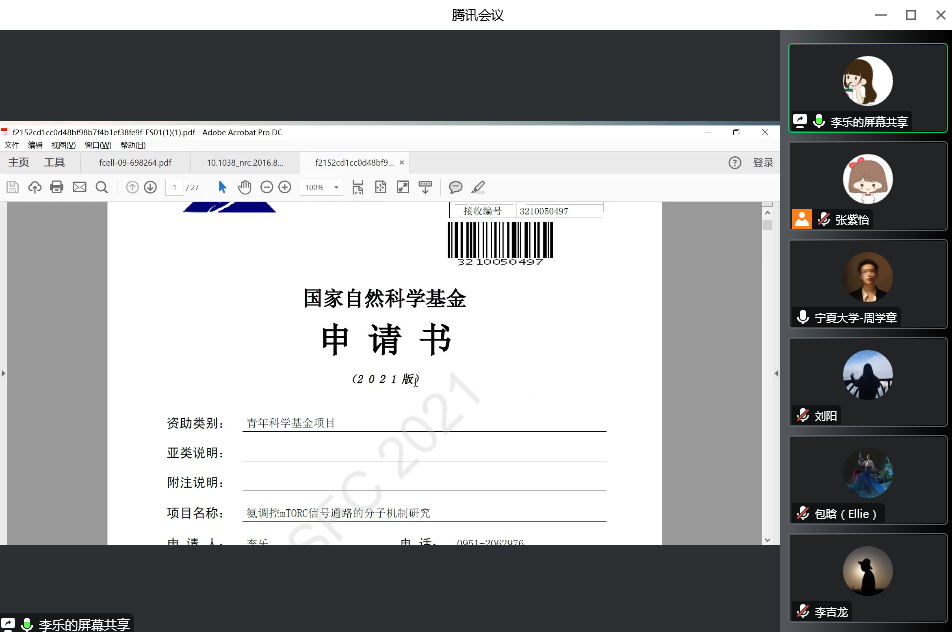Toggle microphone for 张紫怡

pyautogui.click(x=824, y=219)
